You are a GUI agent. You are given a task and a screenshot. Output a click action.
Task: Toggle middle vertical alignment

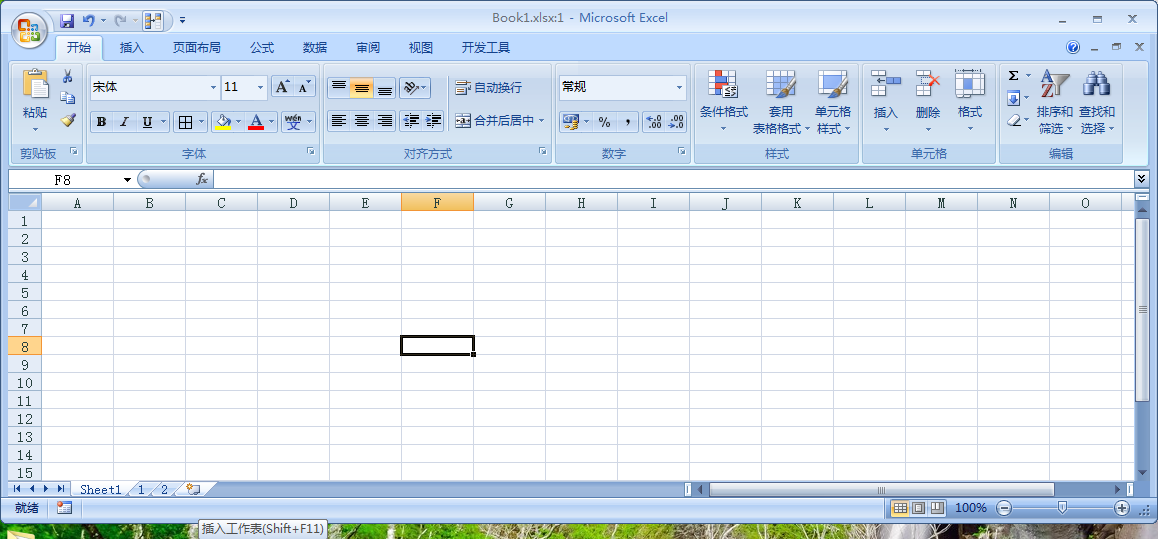[362, 88]
